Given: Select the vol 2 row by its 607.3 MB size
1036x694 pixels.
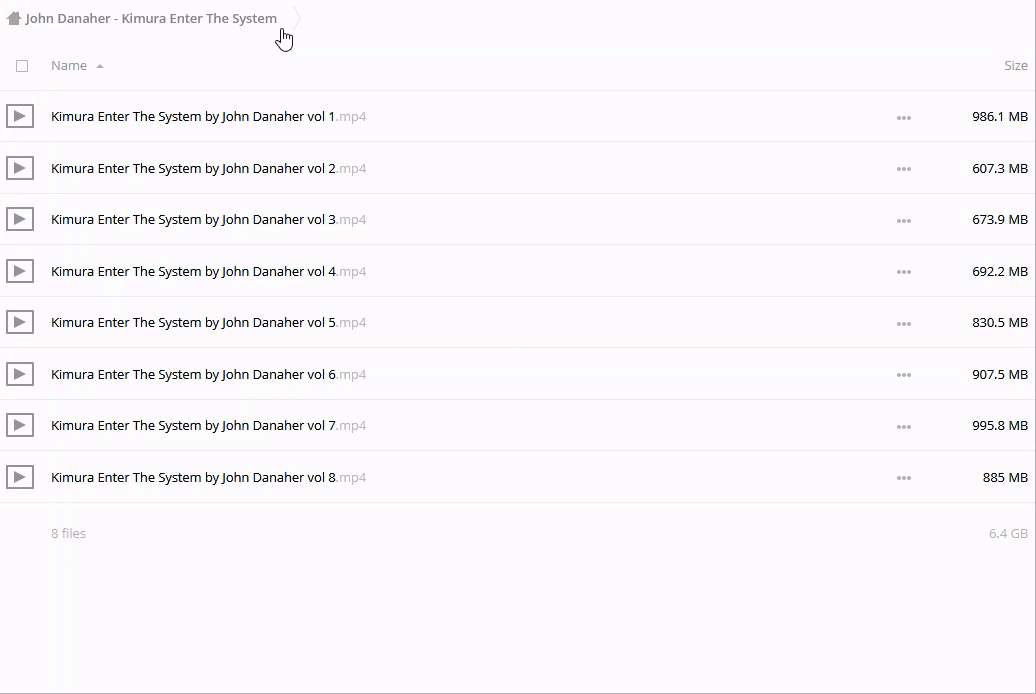Looking at the screenshot, I should pos(999,168).
